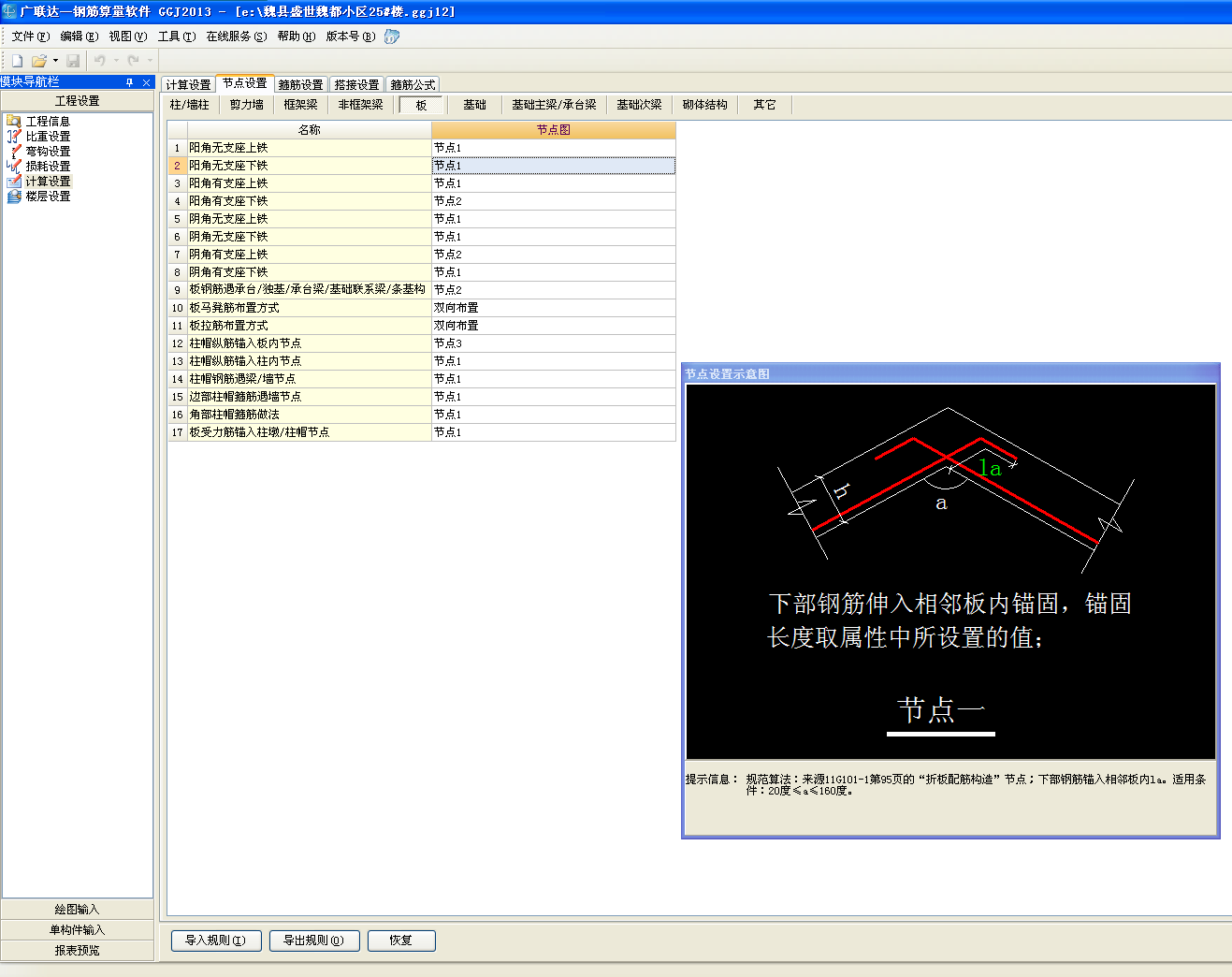Open the 工程设置 navigation section
Image resolution: width=1232 pixels, height=977 pixels.
click(x=77, y=101)
